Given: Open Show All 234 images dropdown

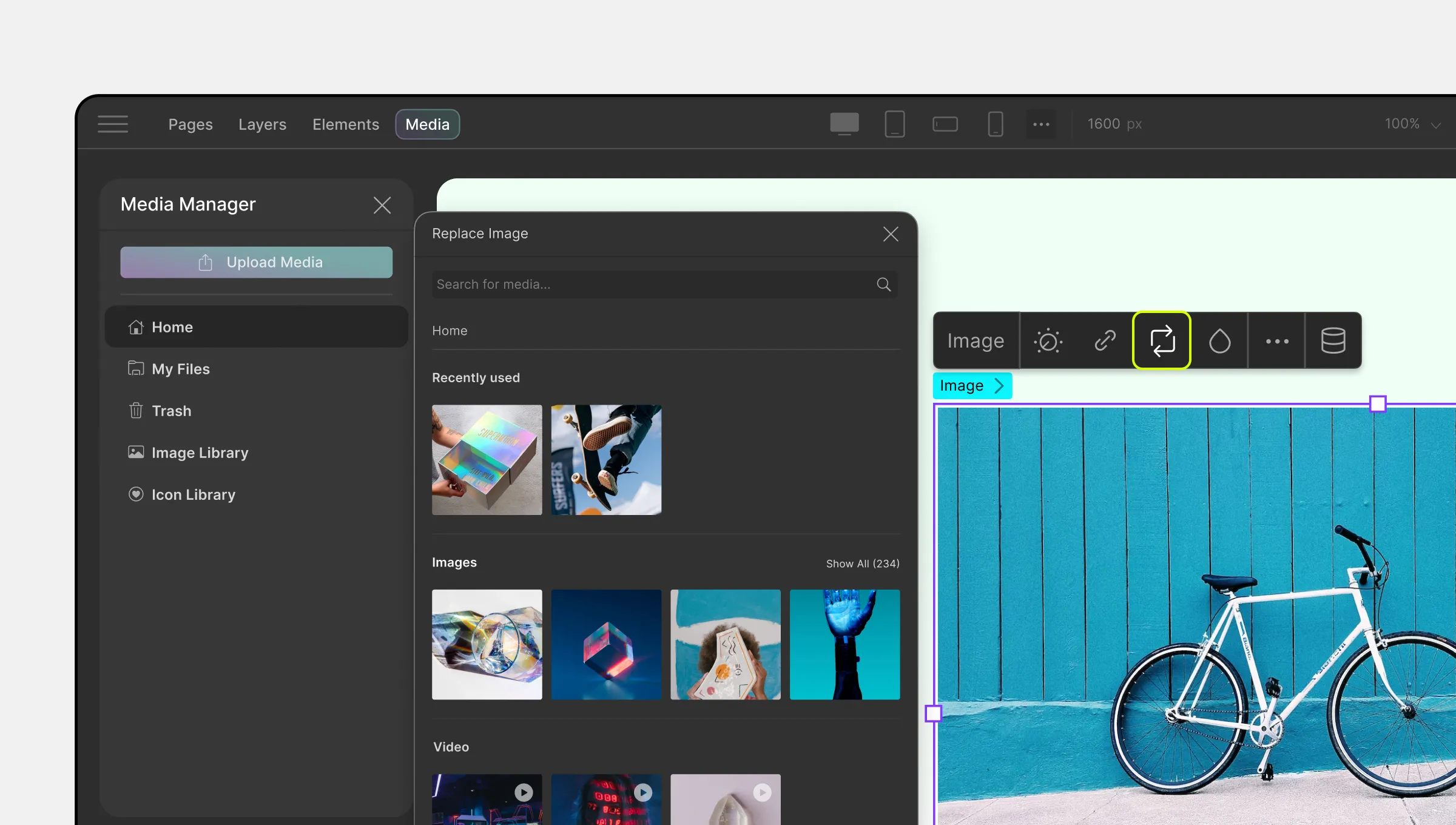Looking at the screenshot, I should pos(862,563).
